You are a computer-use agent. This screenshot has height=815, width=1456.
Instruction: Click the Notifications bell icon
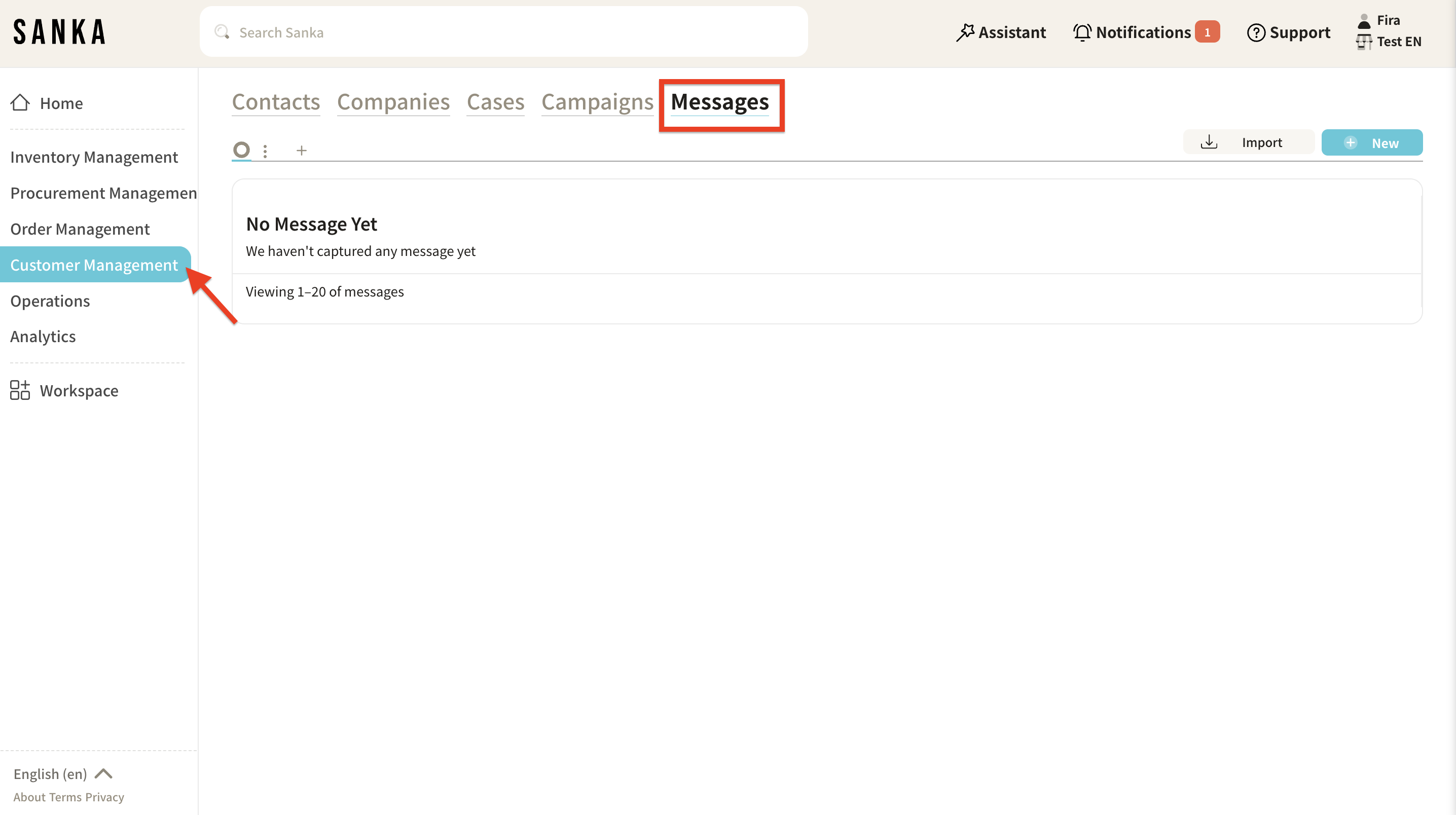1082,32
